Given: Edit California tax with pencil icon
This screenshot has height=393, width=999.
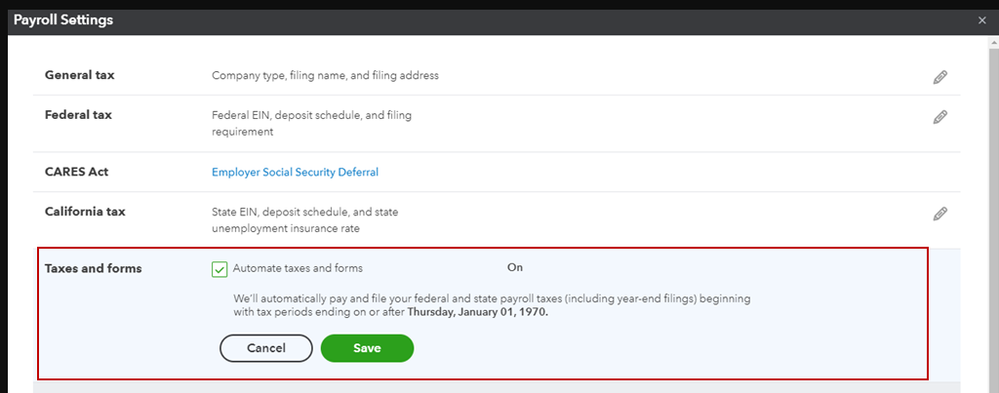Looking at the screenshot, I should 940,213.
